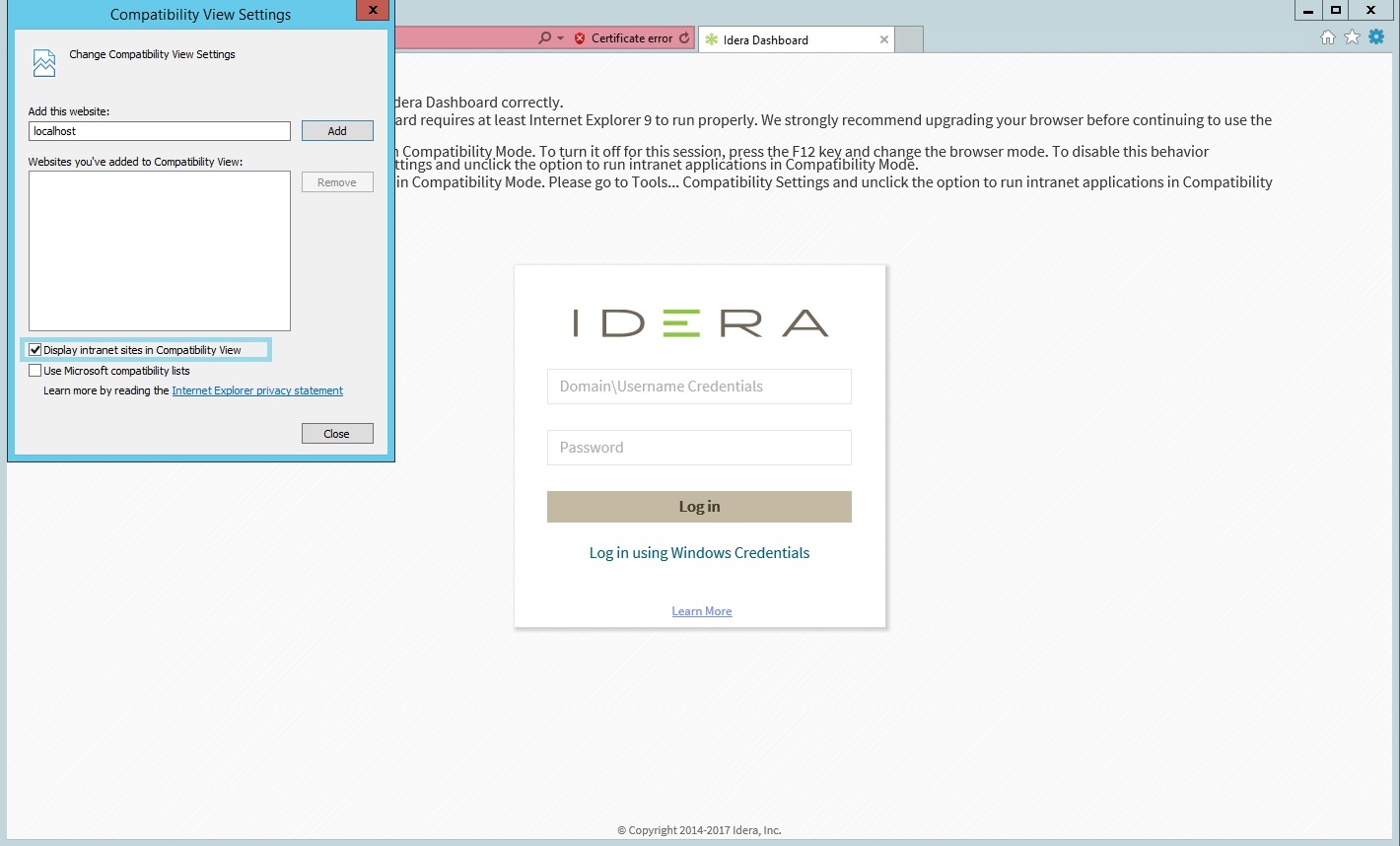The image size is (1400, 846).
Task: Refresh the page with the reload icon
Action: (x=684, y=38)
